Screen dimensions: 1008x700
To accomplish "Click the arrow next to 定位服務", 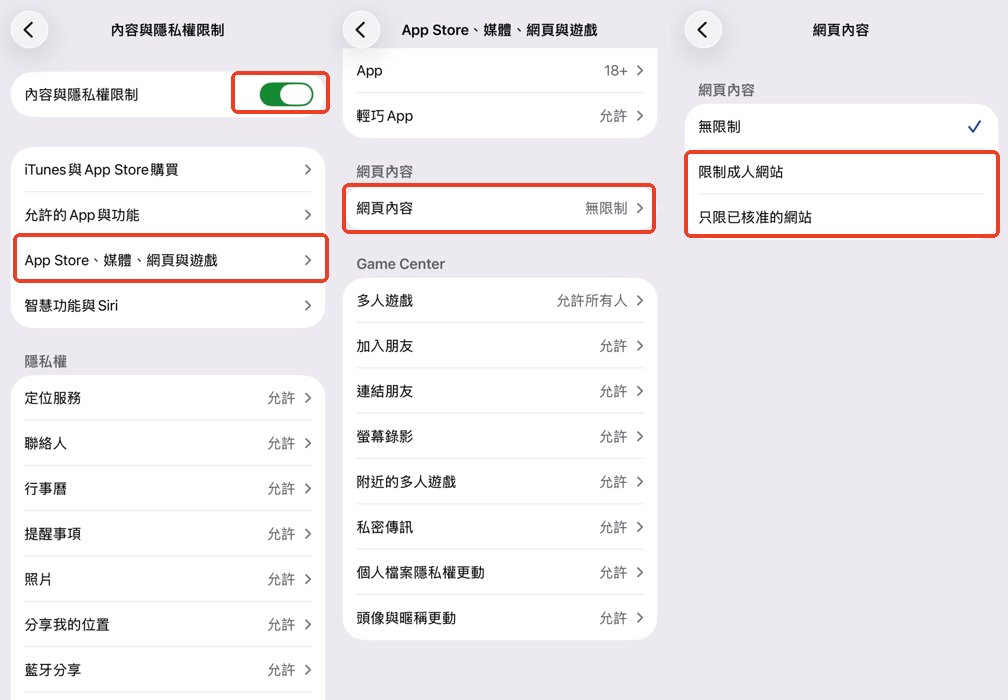I will click(x=308, y=398).
